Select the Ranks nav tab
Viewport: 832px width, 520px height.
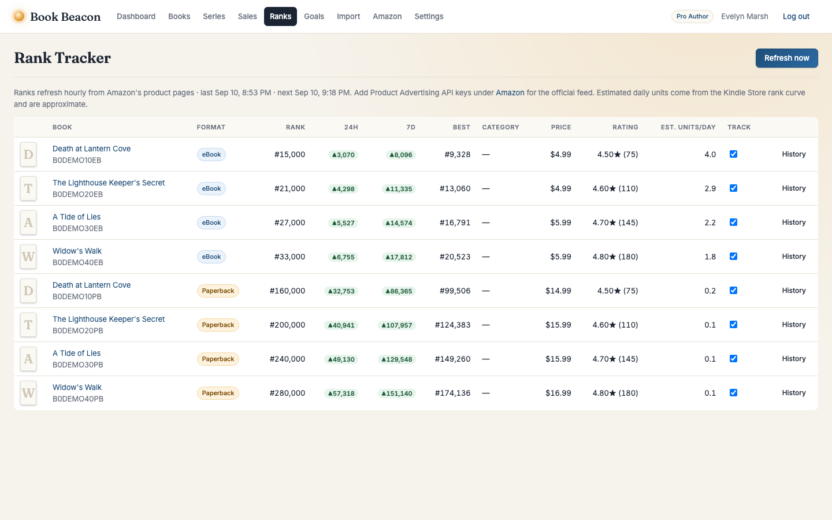click(280, 16)
